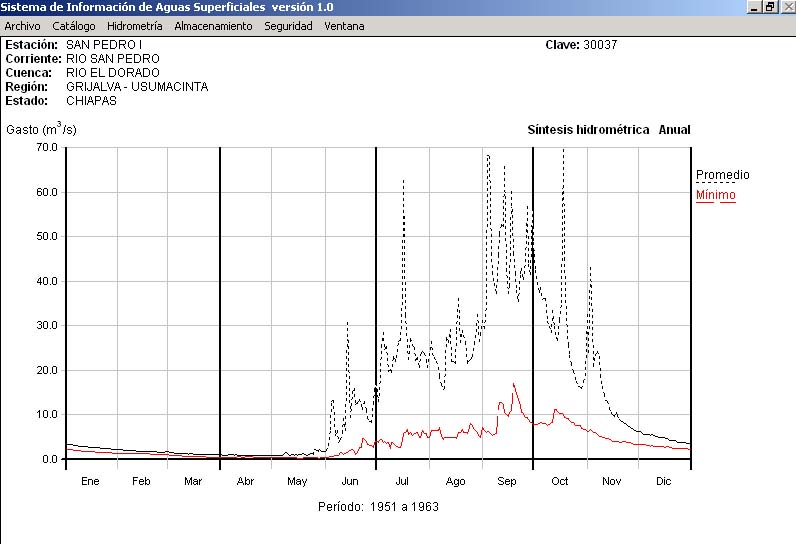Minimize the window with the underscore button
This screenshot has height=544, width=796.
(x=755, y=6)
